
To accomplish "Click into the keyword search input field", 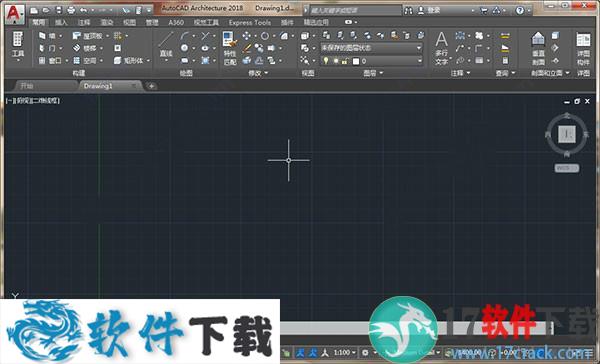I will [355, 10].
